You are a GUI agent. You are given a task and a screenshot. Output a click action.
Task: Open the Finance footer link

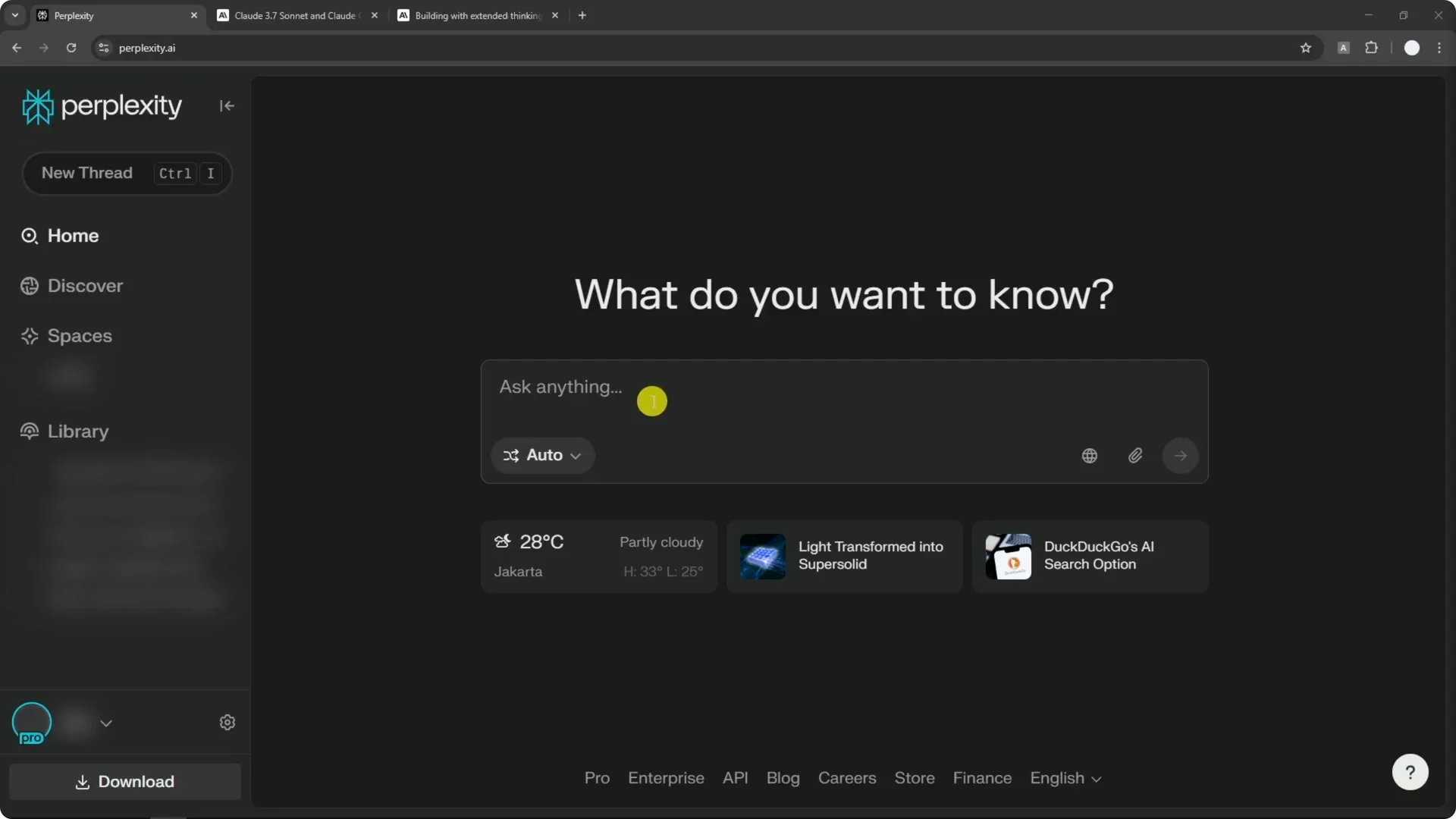(982, 779)
